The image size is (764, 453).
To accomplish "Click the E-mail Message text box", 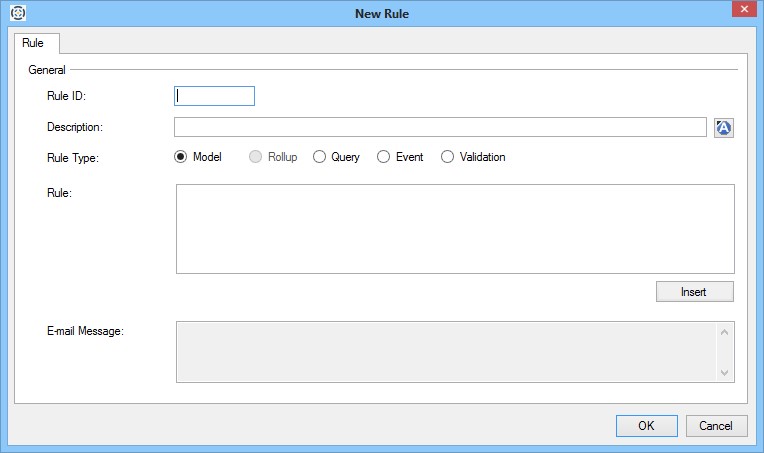I will (445, 351).
